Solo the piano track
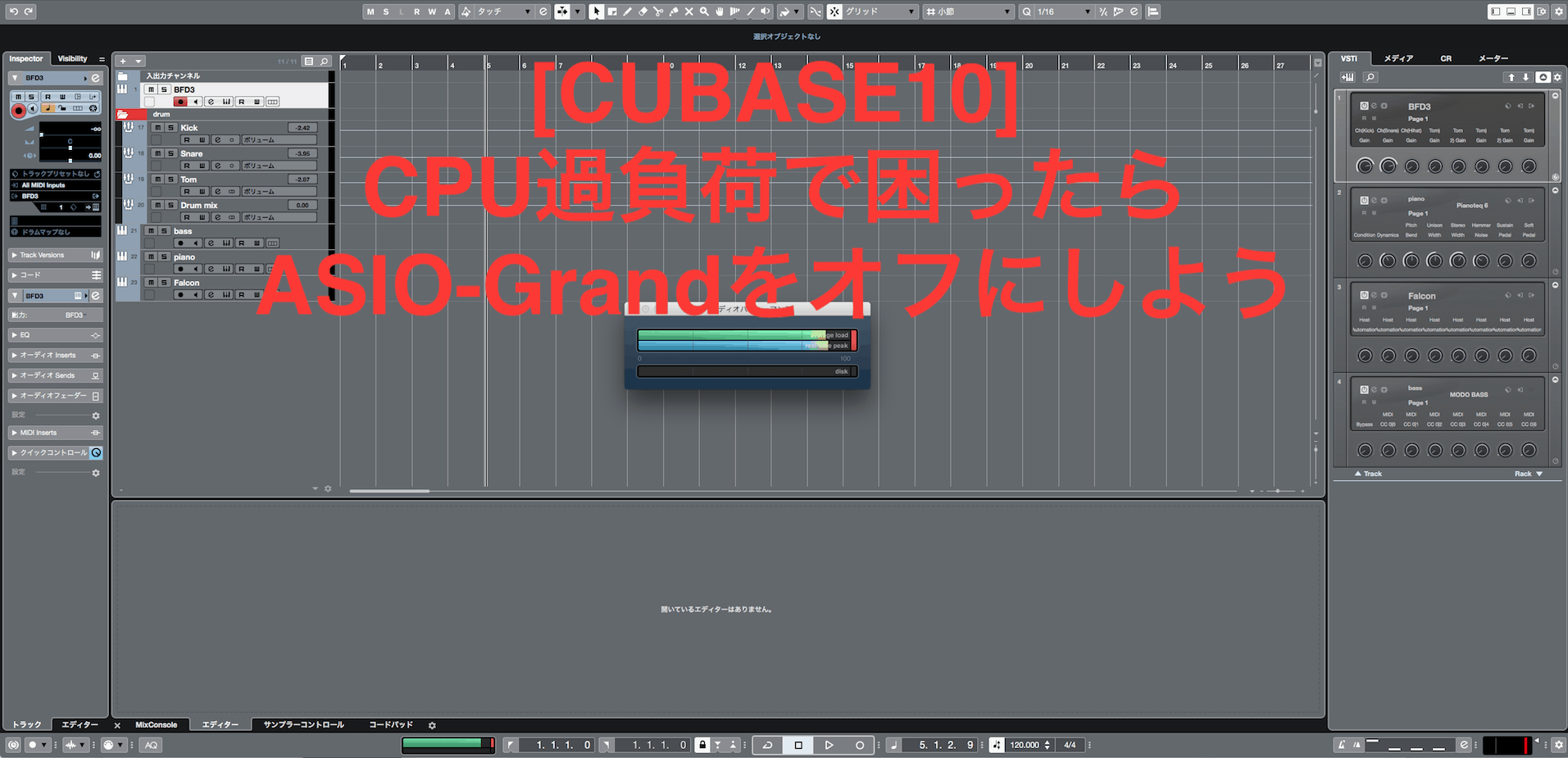 tap(164, 256)
